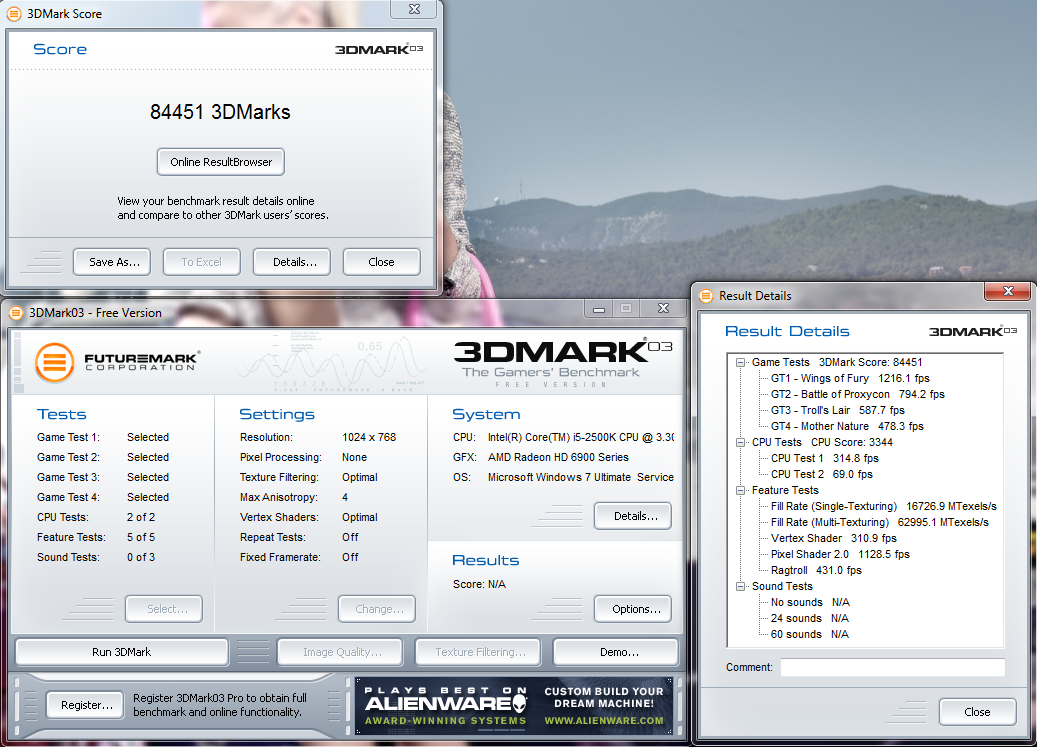Screen dimensions: 1037x747
Task: Select GT3 - Troll's Lair result row
Action: (x=837, y=410)
